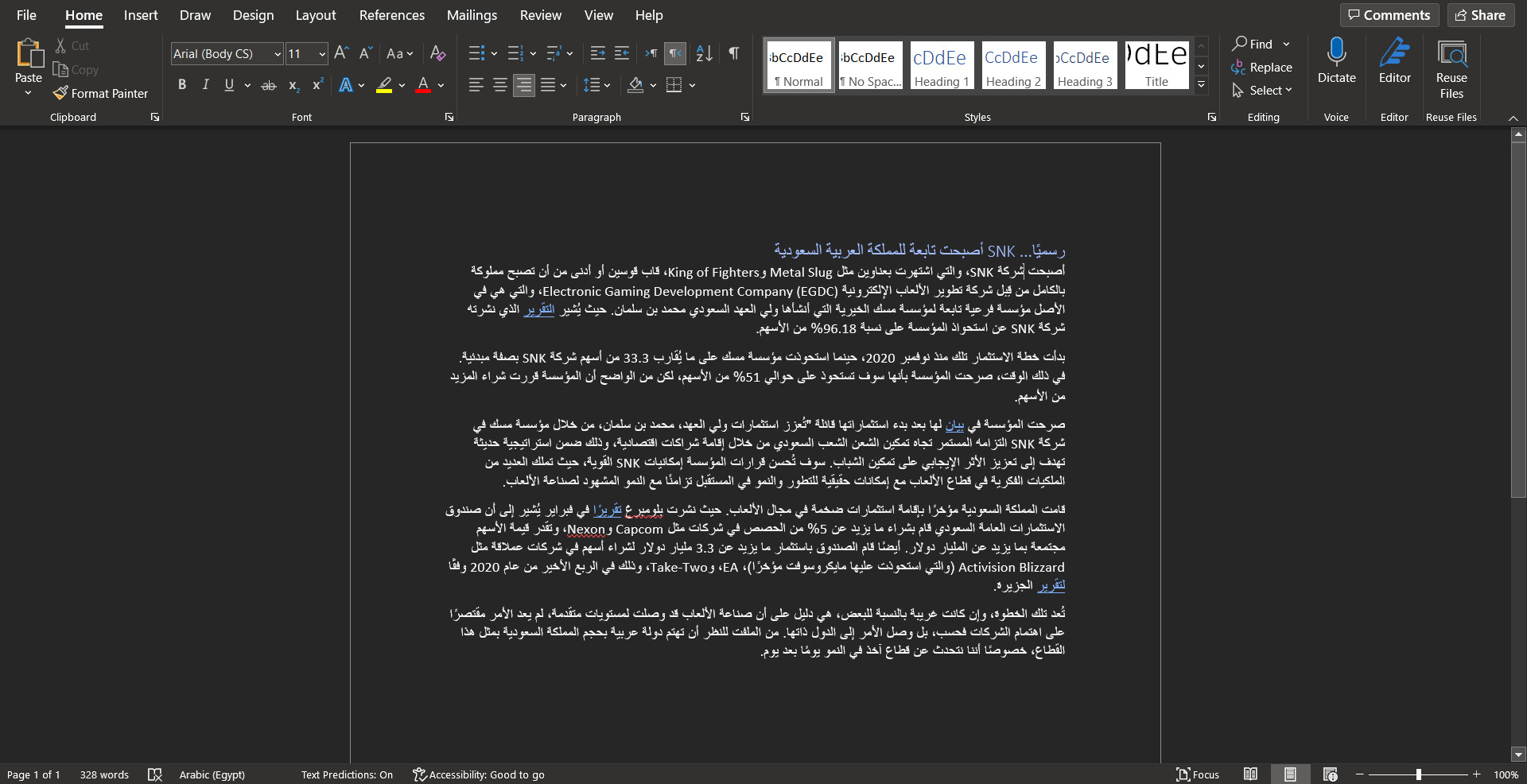Start Dictate voice typing

click(1335, 60)
